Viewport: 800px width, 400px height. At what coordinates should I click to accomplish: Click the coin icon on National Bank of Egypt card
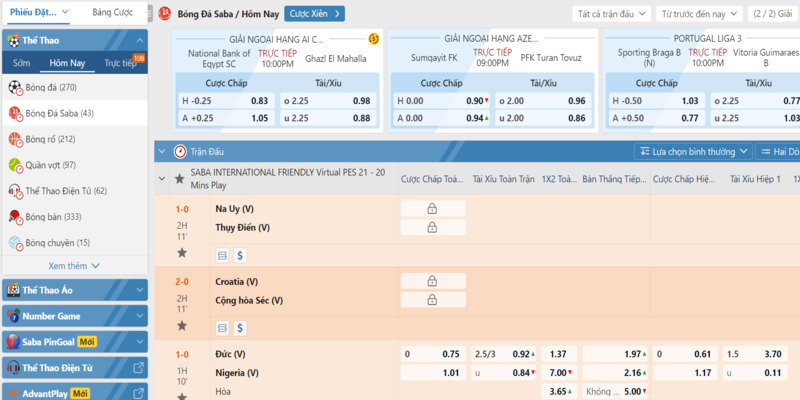374,39
